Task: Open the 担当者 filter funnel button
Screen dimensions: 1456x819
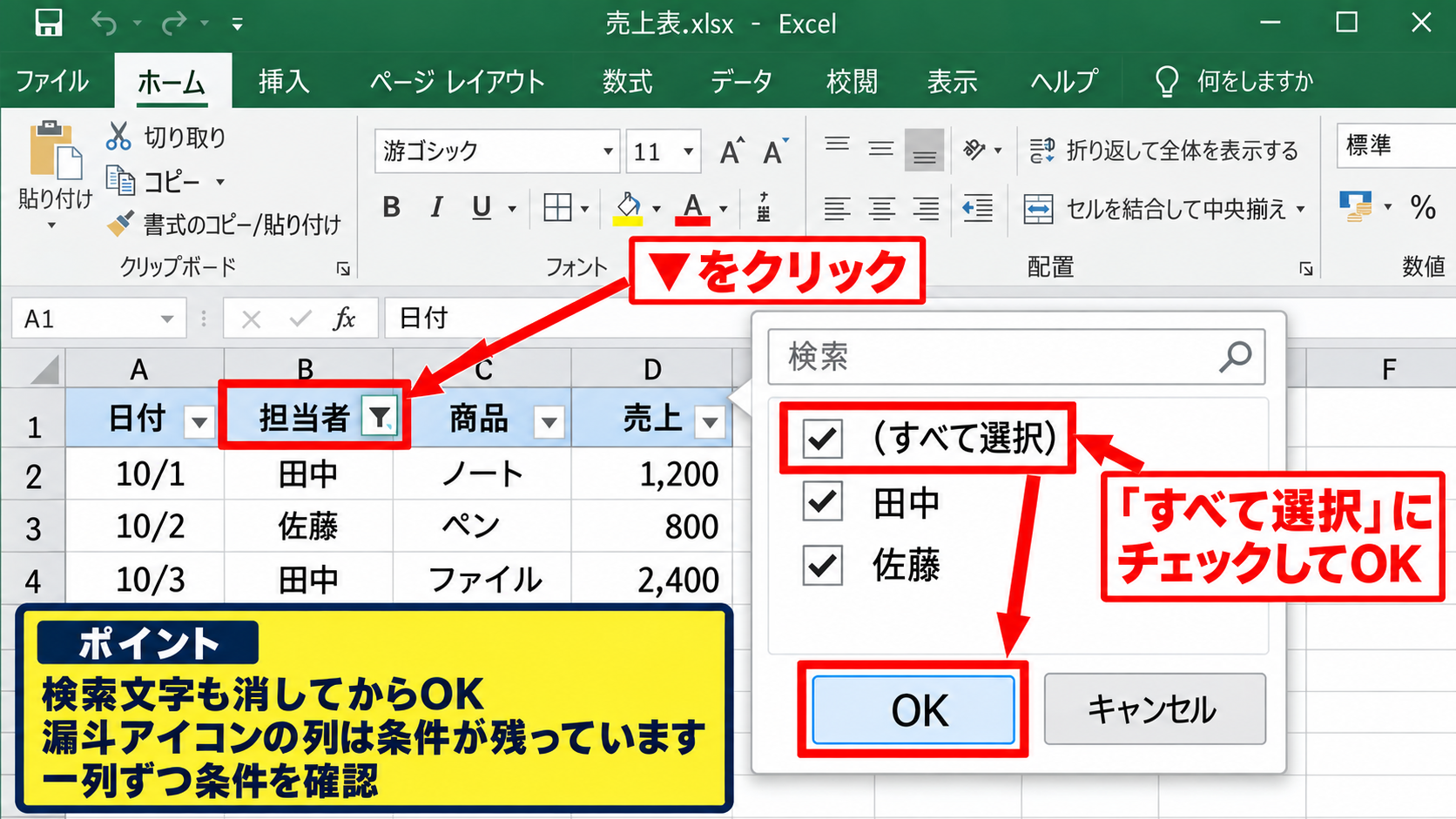Action: pyautogui.click(x=380, y=418)
